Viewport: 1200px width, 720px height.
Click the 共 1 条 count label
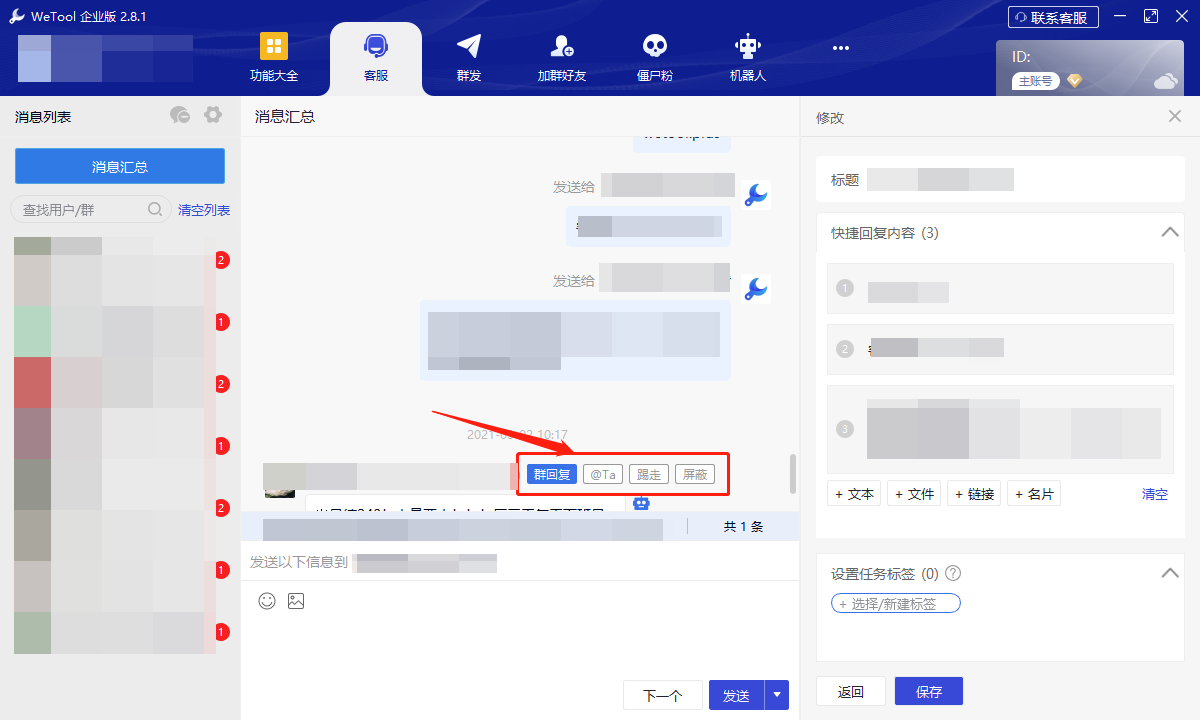tap(743, 526)
